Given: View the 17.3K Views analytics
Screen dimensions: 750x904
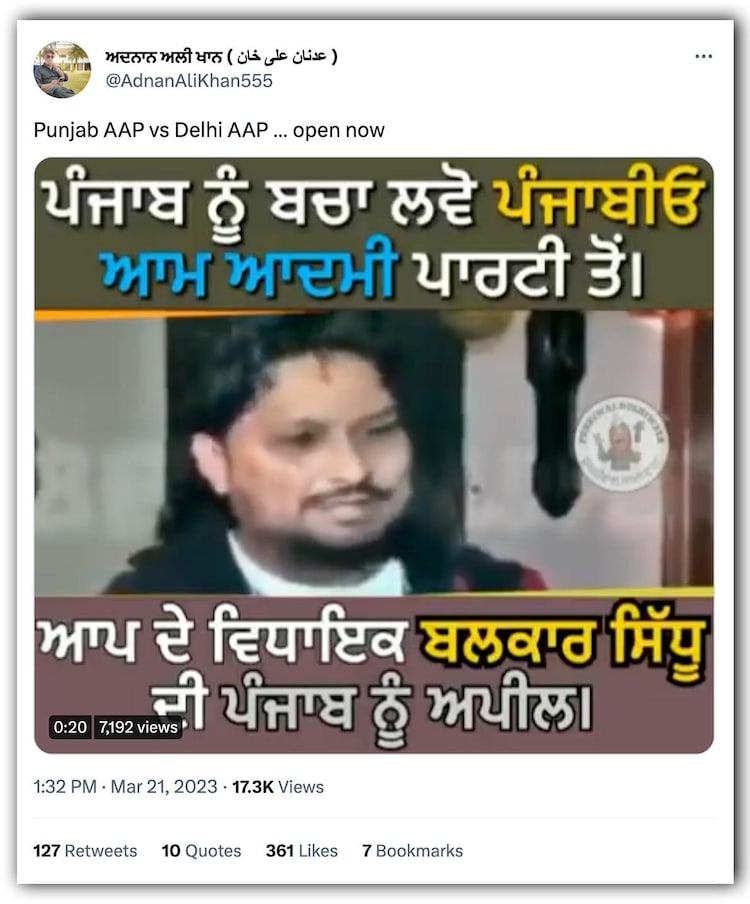Looking at the screenshot, I should pos(278,787).
